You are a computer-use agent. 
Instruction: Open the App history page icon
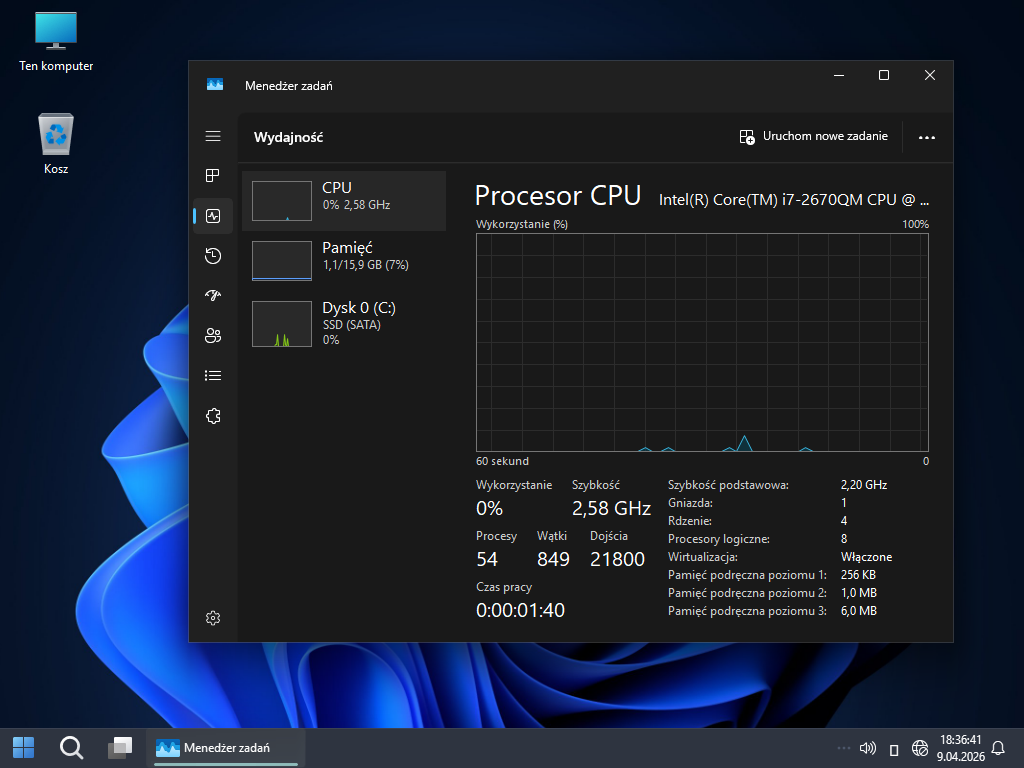pyautogui.click(x=212, y=256)
